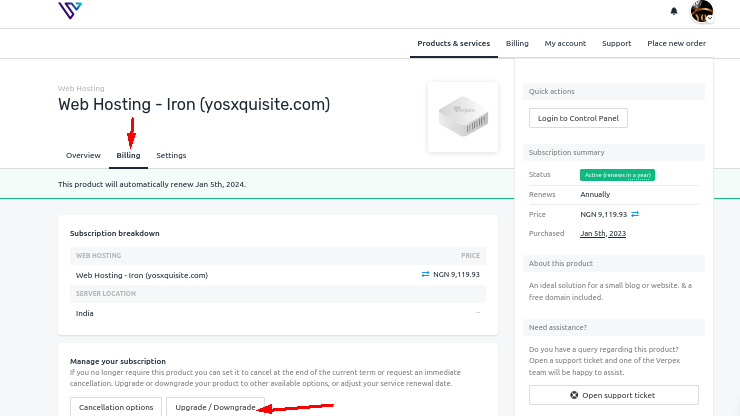
Task: Click Cancellation options button
Action: pos(116,407)
